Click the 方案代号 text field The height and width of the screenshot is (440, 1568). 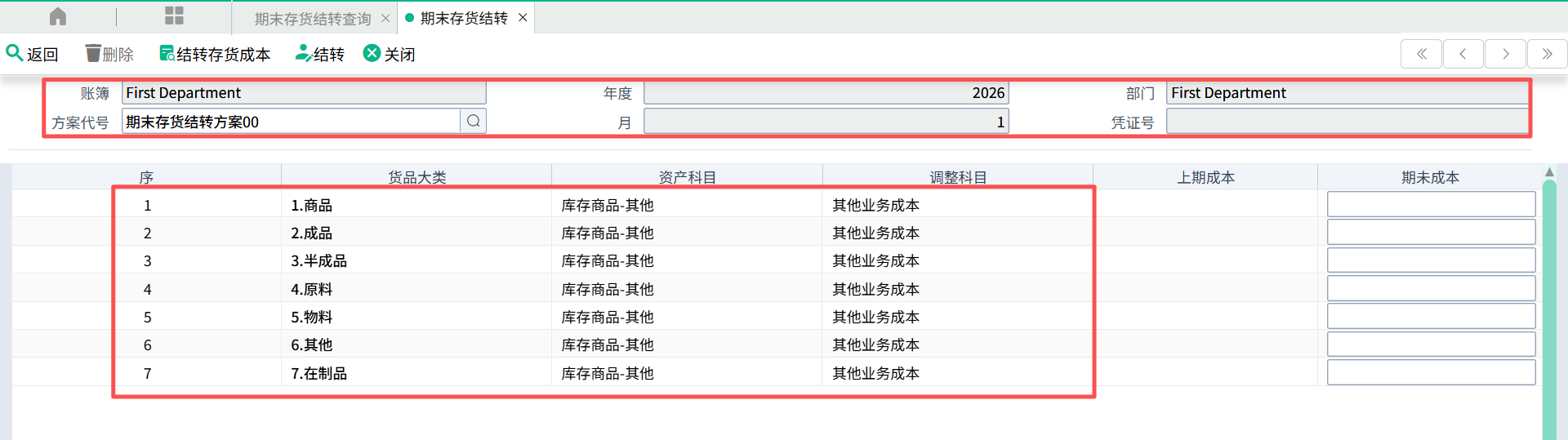(x=290, y=122)
